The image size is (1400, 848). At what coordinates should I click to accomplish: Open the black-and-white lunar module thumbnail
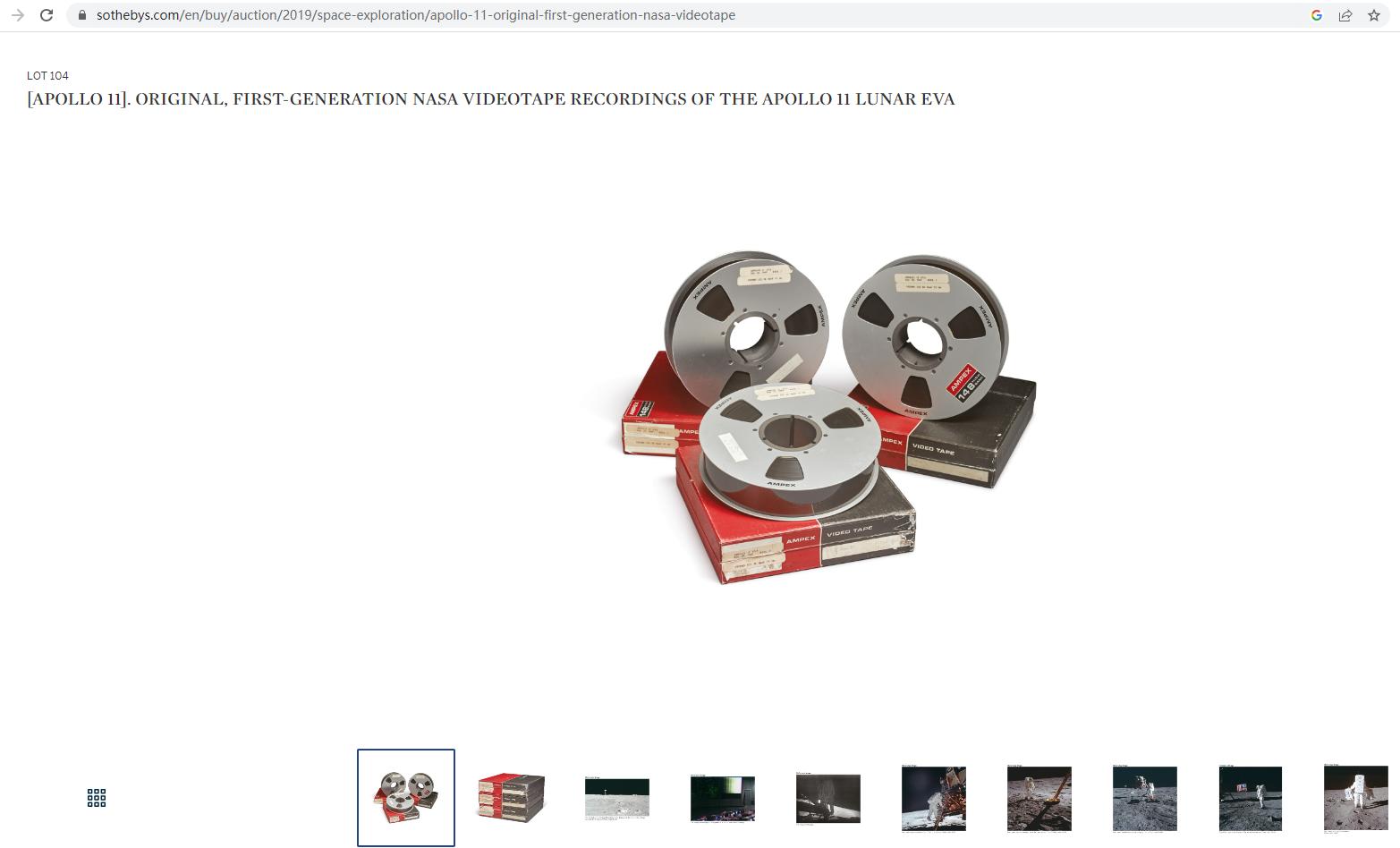tap(828, 798)
